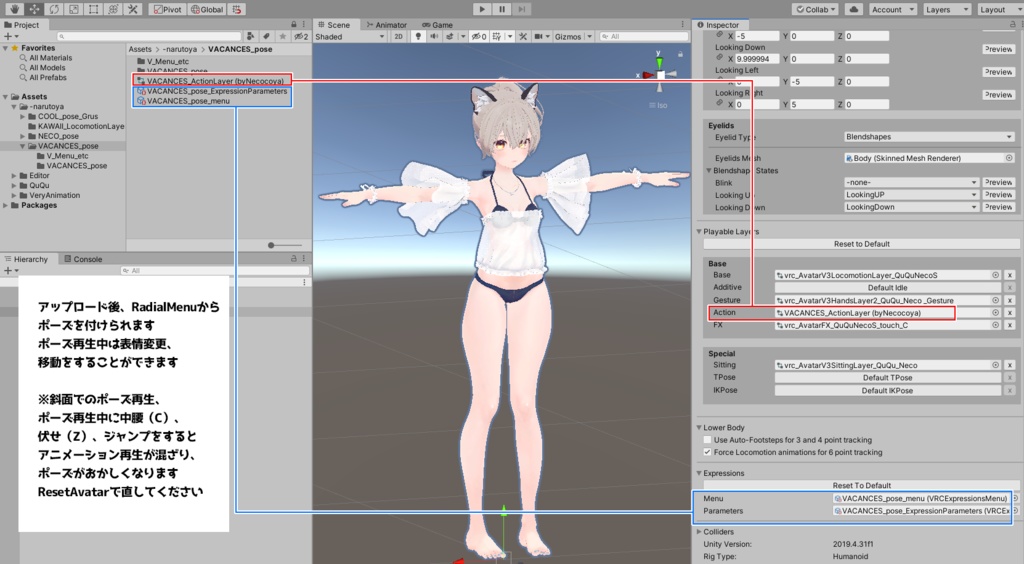Collapse the Playable Layers section

[699, 232]
